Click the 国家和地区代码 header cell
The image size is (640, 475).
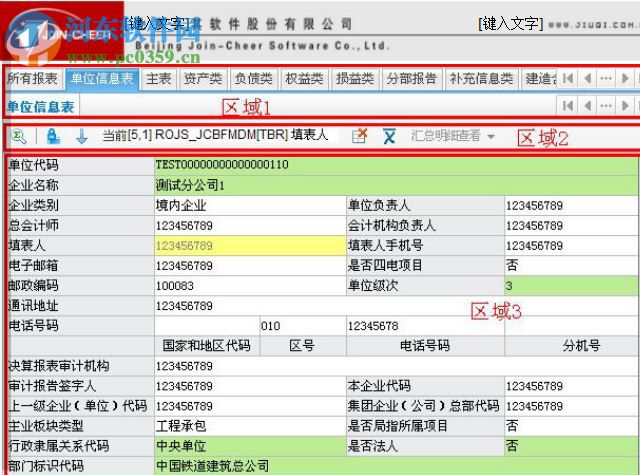pyautogui.click(x=207, y=346)
